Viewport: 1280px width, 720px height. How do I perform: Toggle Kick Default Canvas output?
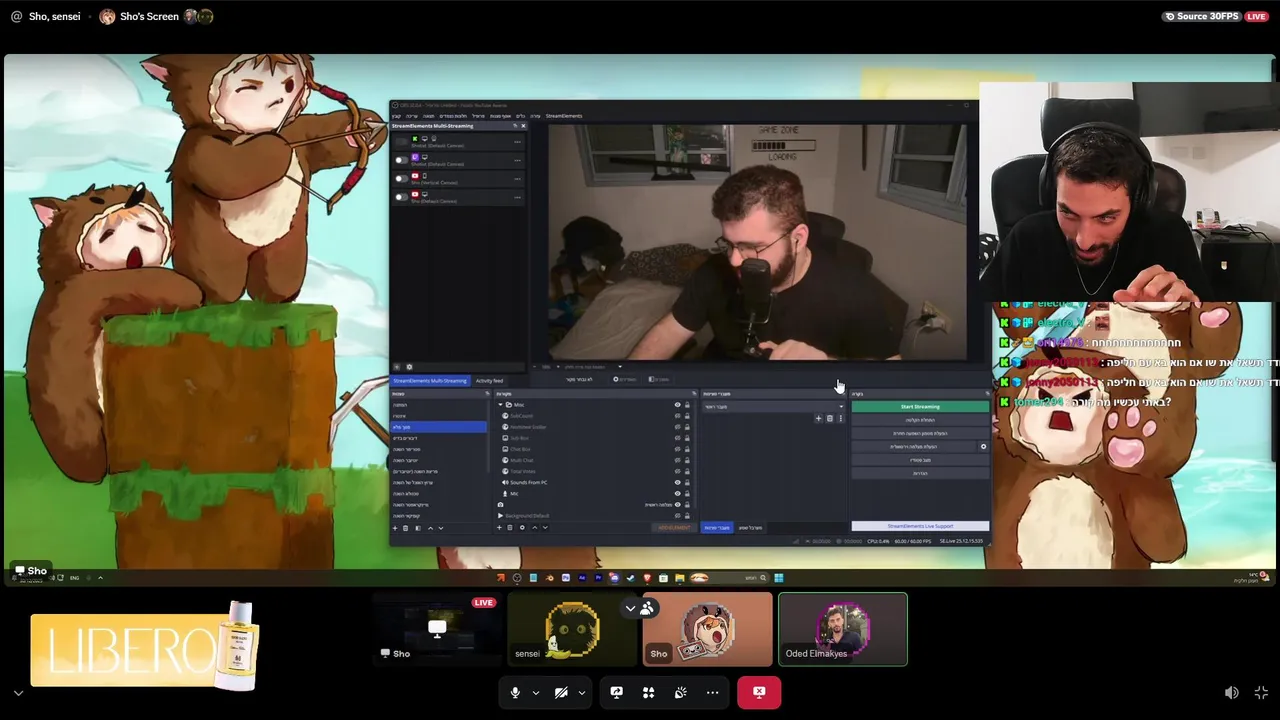(402, 142)
